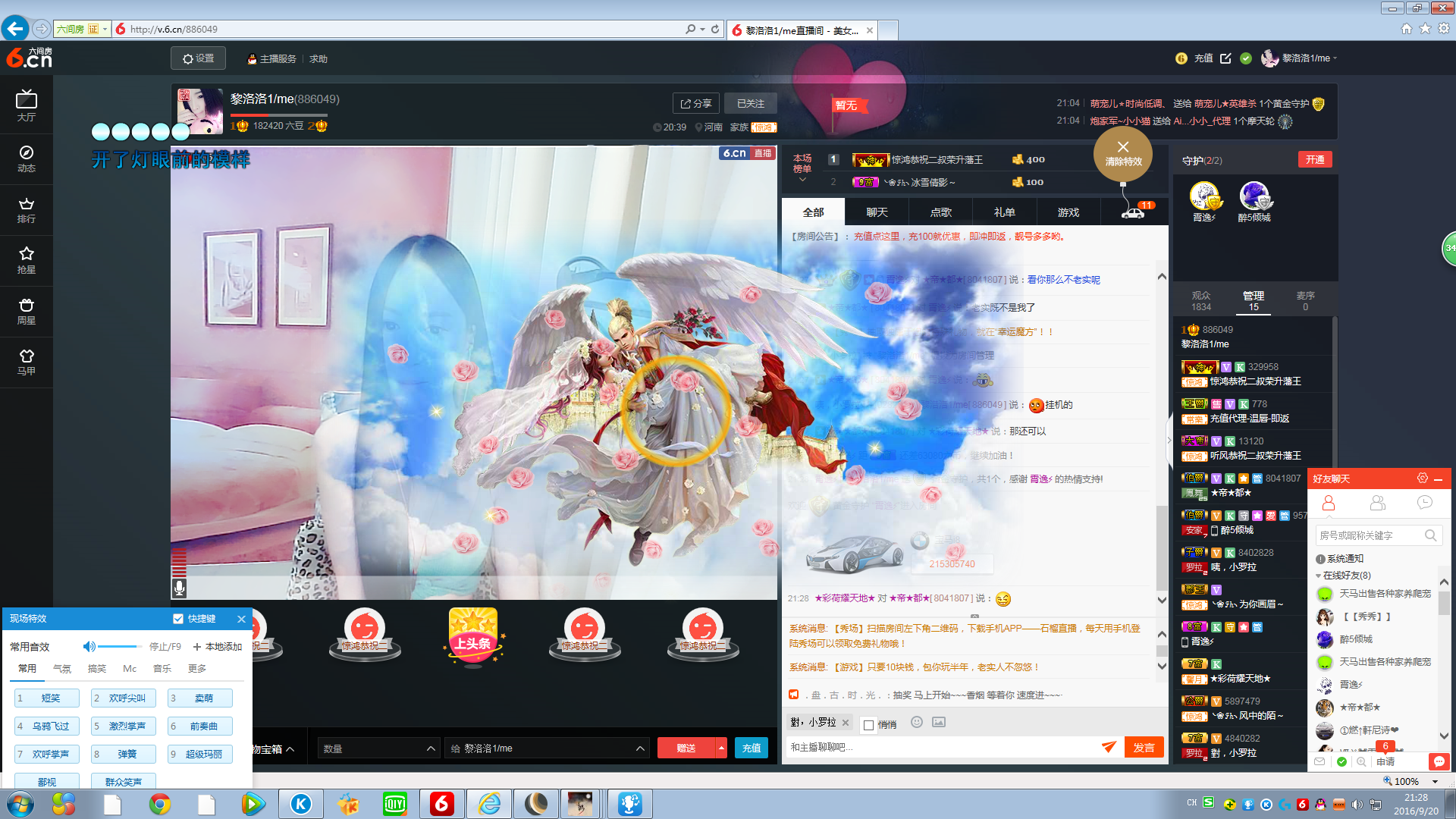1456x819 pixels.
Task: Open the 动态 feed in the sidebar
Action: click(x=27, y=158)
